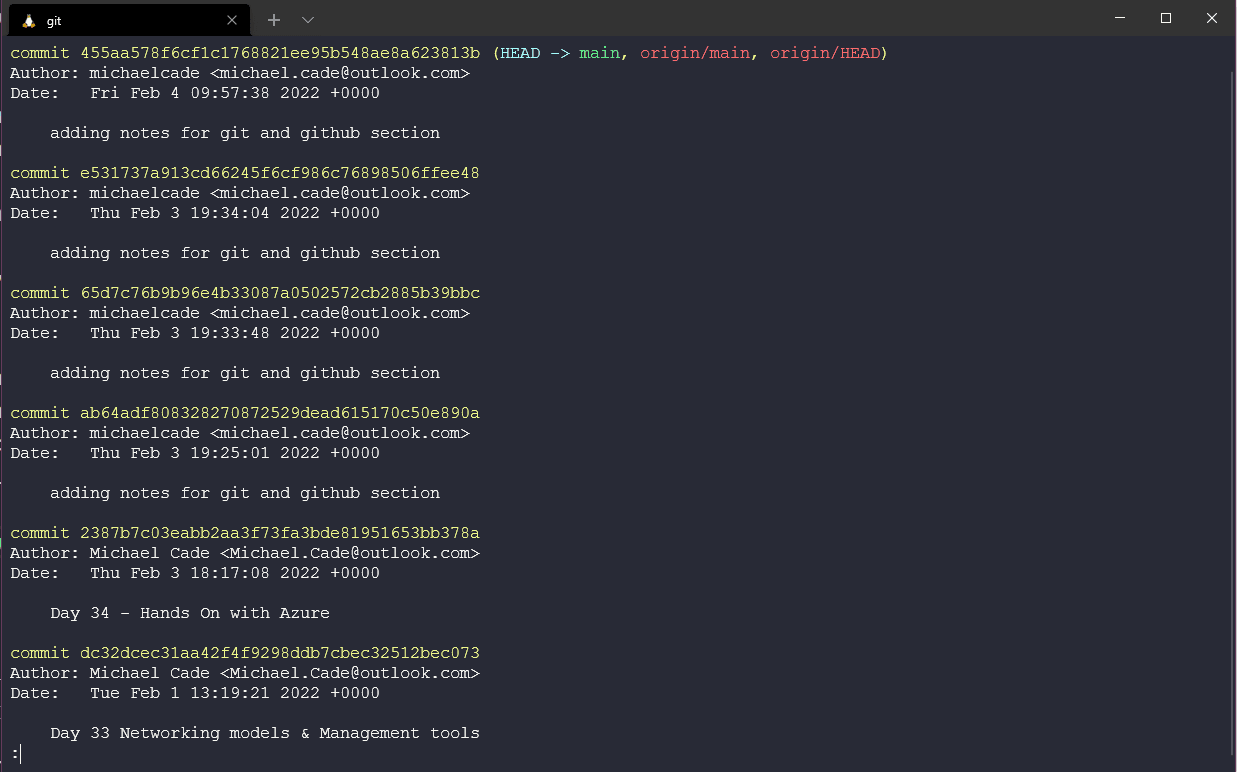Click the origin/HEAD ref label
Screen dimensions: 1237x772
(x=824, y=53)
